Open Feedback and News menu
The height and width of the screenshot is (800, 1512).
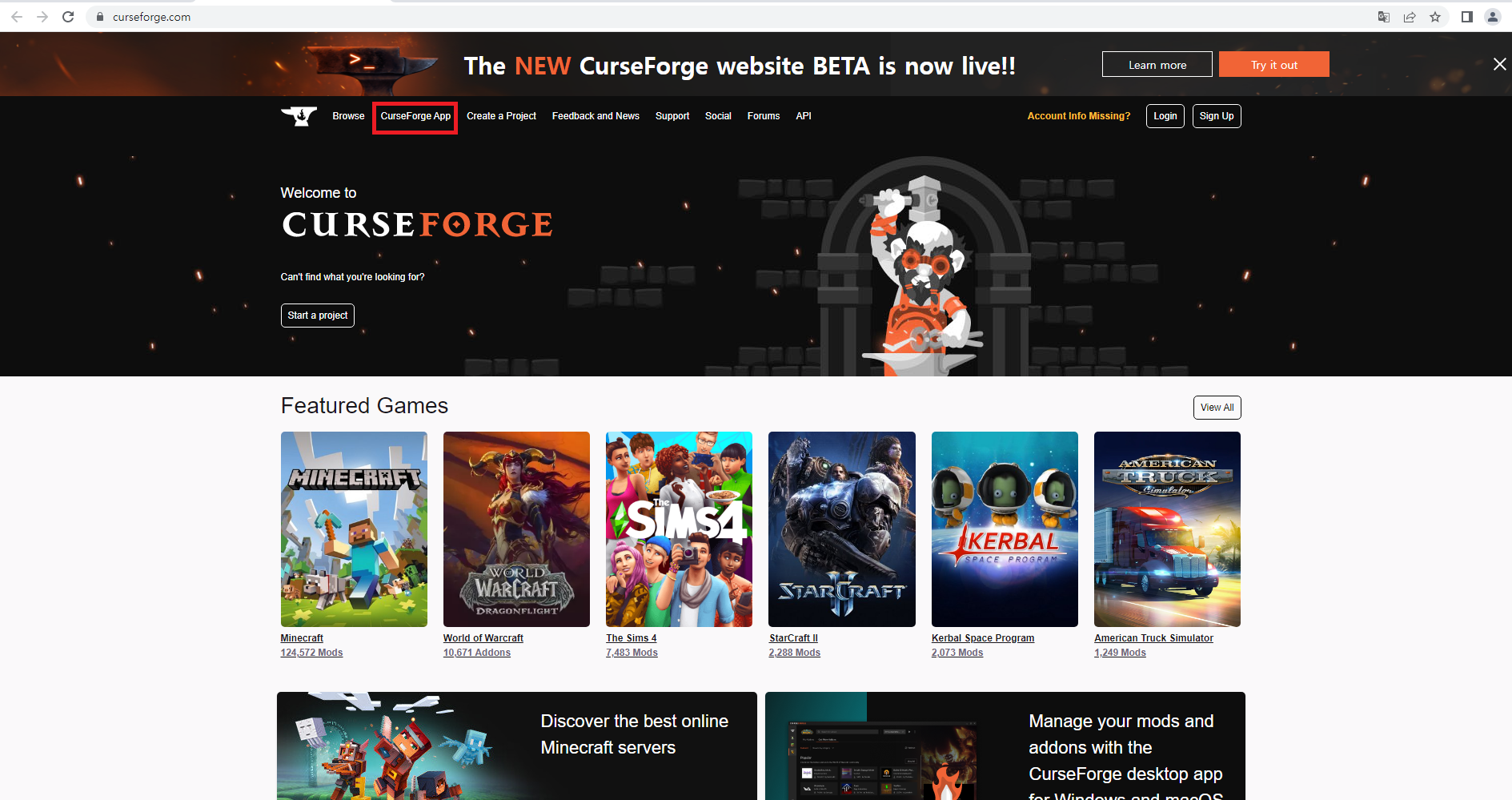point(596,116)
